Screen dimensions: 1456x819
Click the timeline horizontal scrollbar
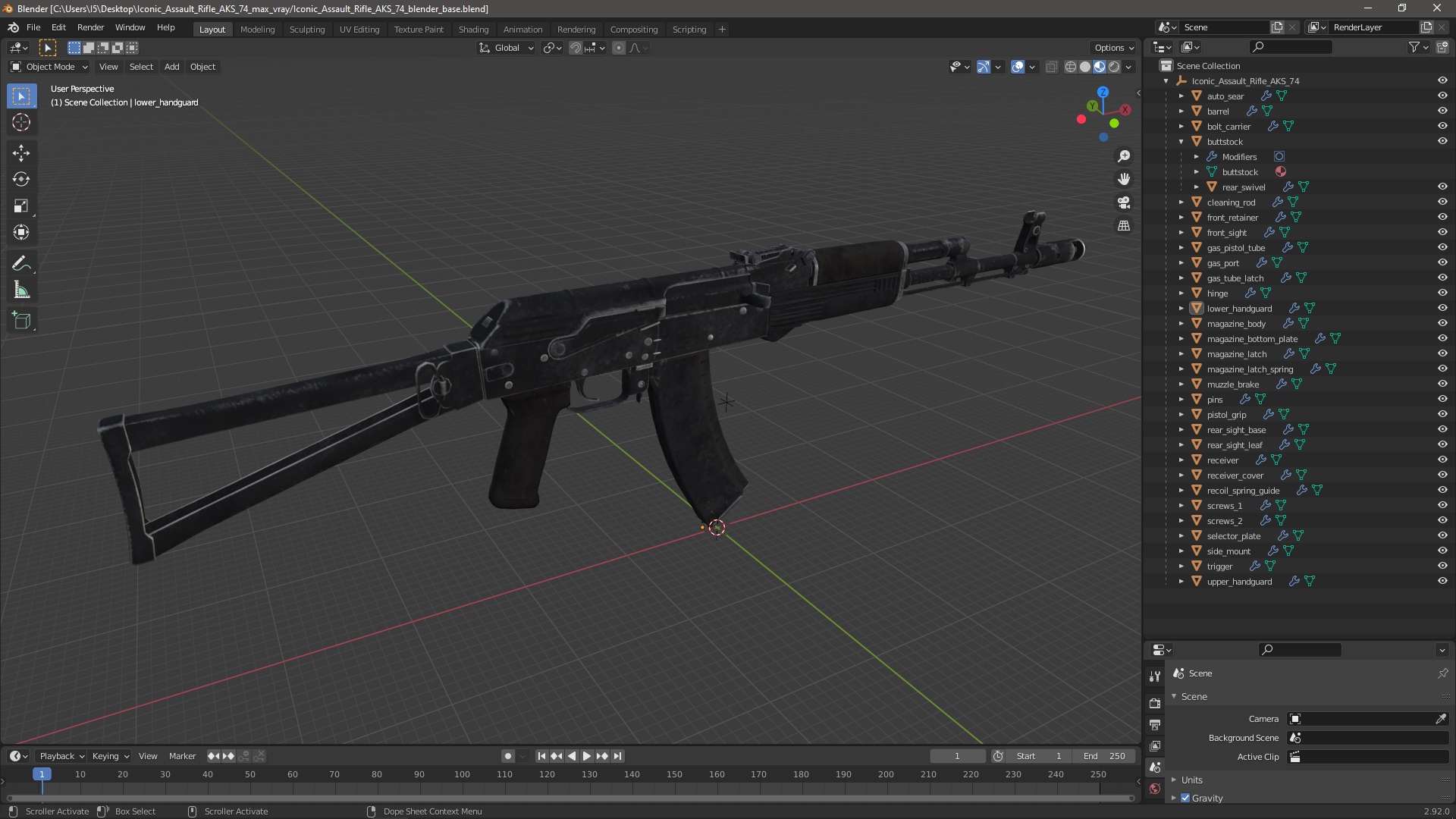coord(570,798)
